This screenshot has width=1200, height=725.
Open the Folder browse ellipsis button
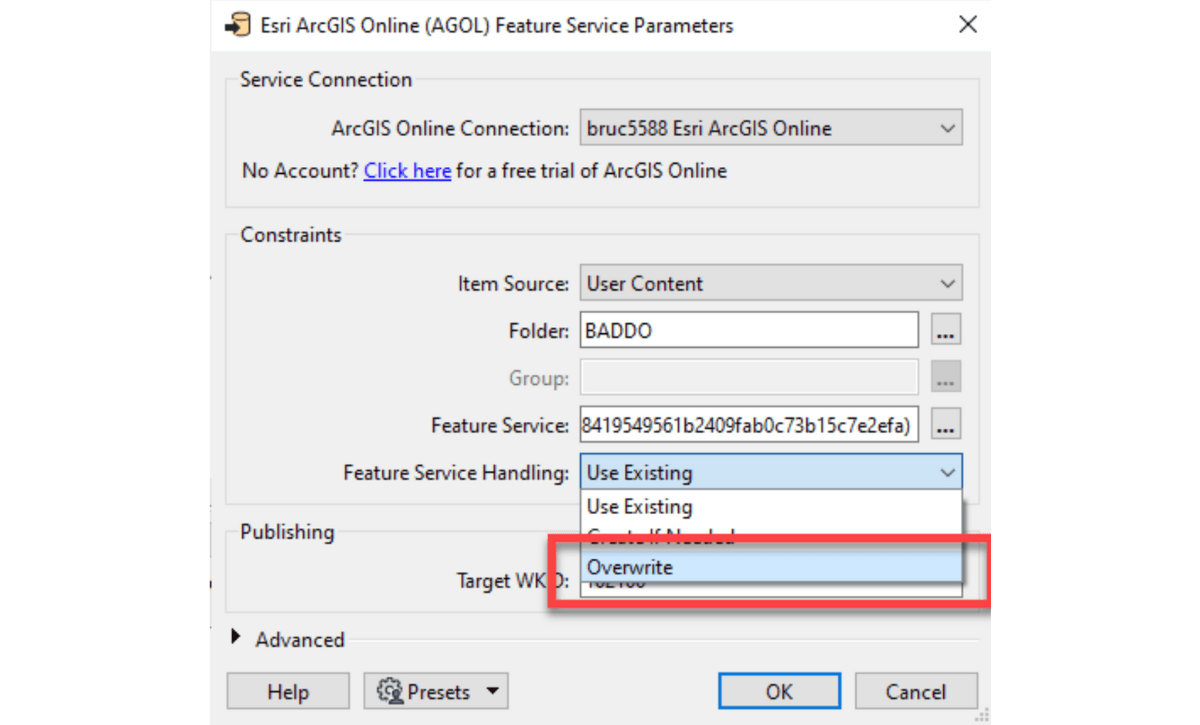point(946,330)
